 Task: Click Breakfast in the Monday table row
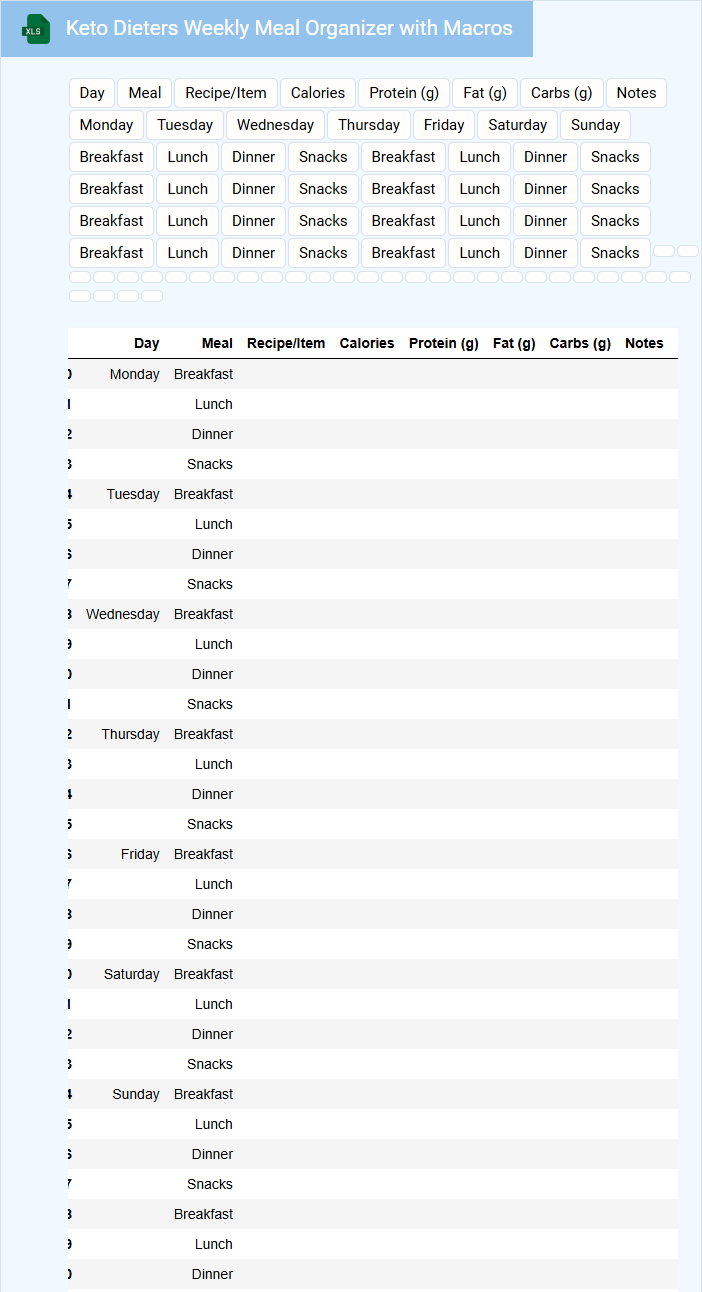pos(204,374)
